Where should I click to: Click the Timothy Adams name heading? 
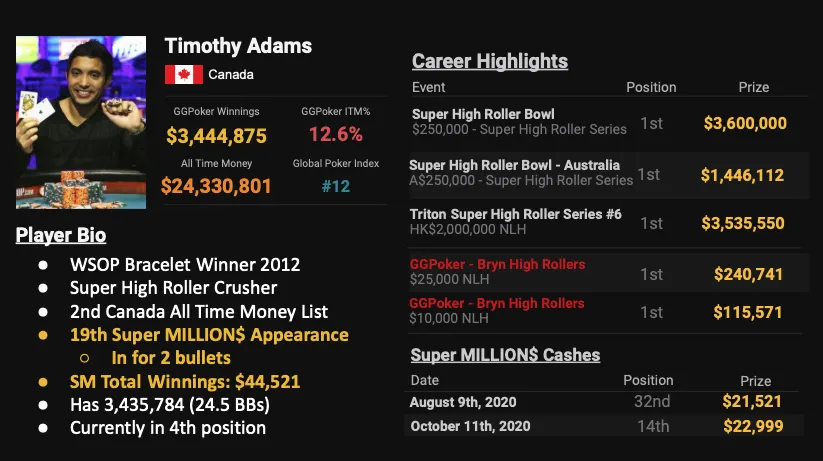point(238,46)
